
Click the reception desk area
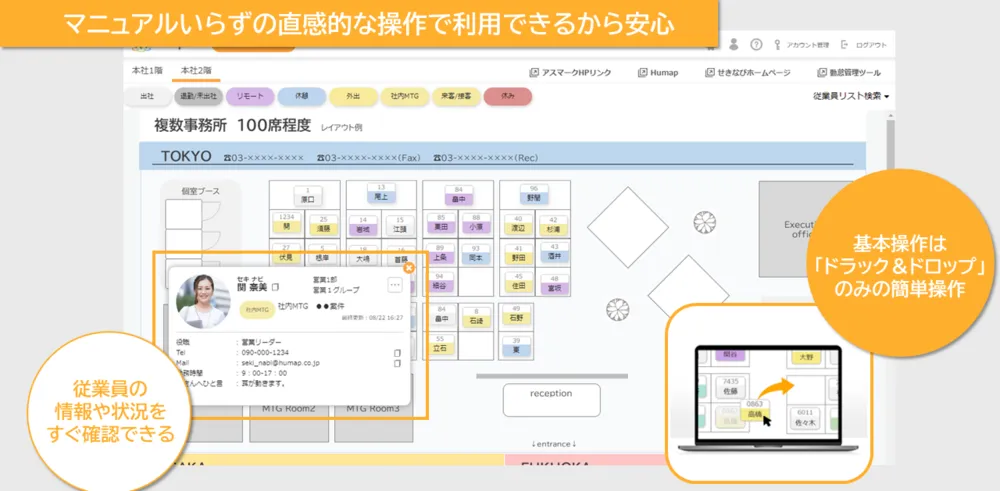point(552,400)
